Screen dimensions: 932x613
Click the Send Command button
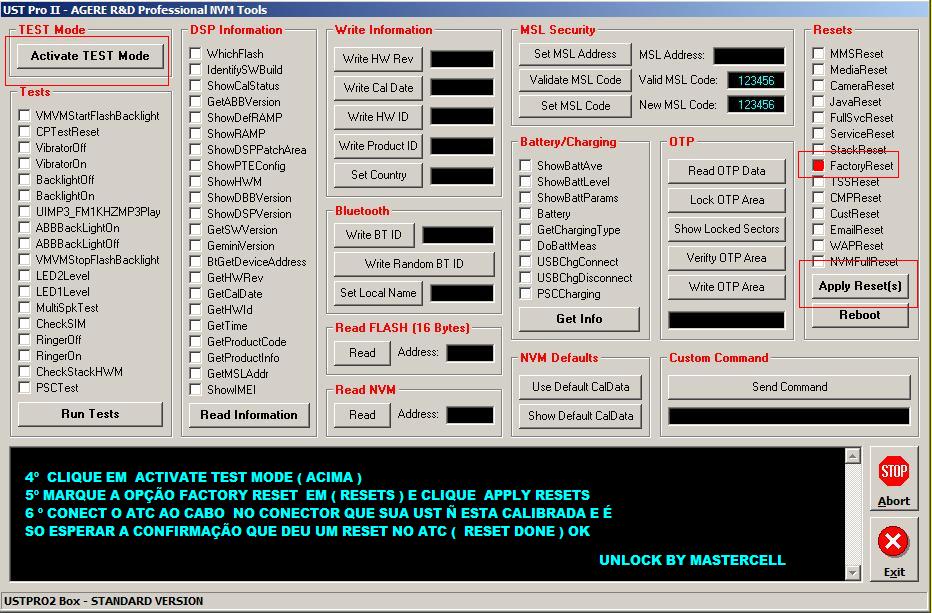789,387
